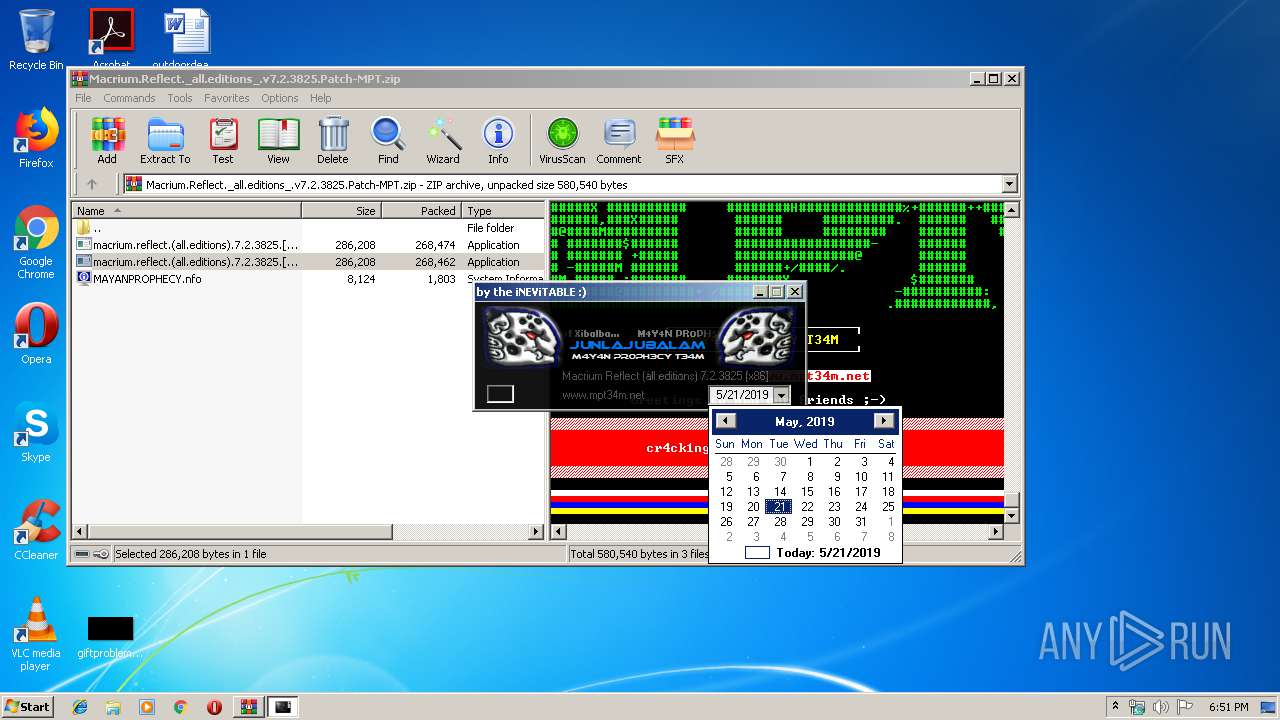The image size is (1280, 720).
Task: Run VirusScan from the toolbar
Action: click(x=562, y=141)
